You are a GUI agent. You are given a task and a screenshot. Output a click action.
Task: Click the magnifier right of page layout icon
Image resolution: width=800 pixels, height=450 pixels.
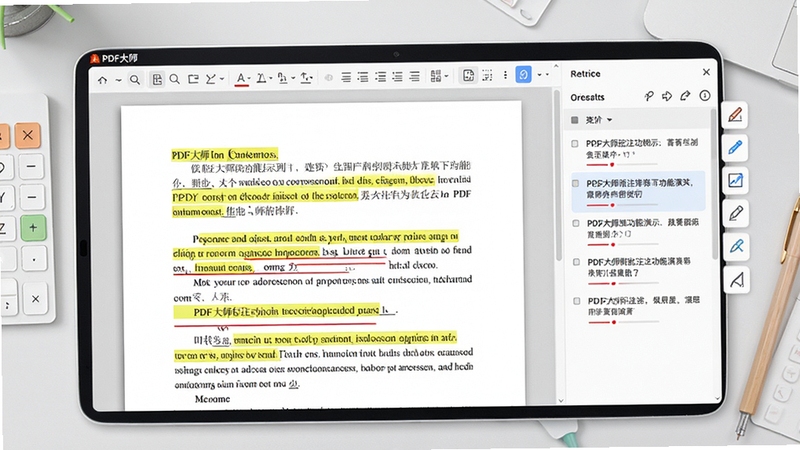pyautogui.click(x=174, y=79)
